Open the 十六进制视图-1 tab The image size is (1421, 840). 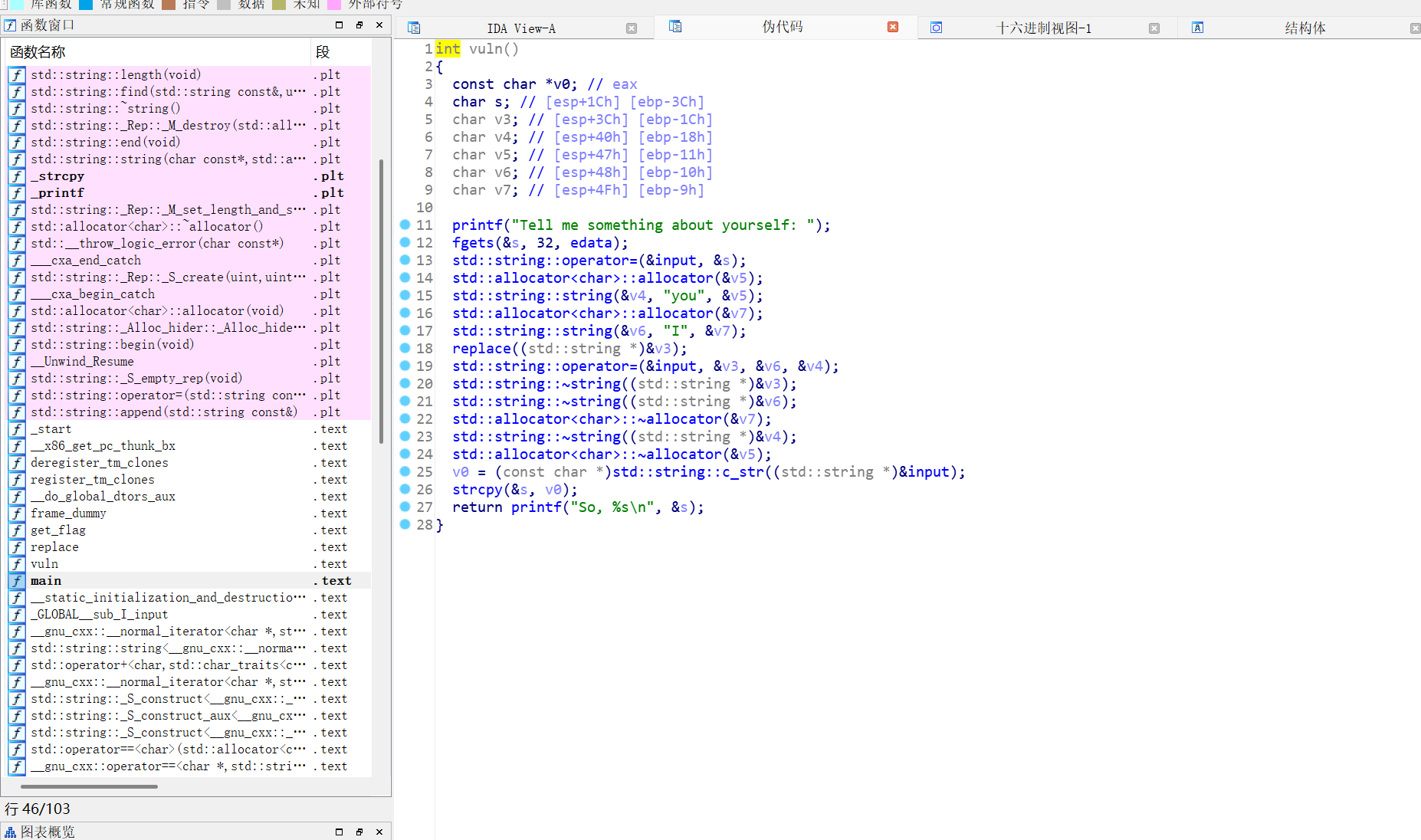(1043, 28)
